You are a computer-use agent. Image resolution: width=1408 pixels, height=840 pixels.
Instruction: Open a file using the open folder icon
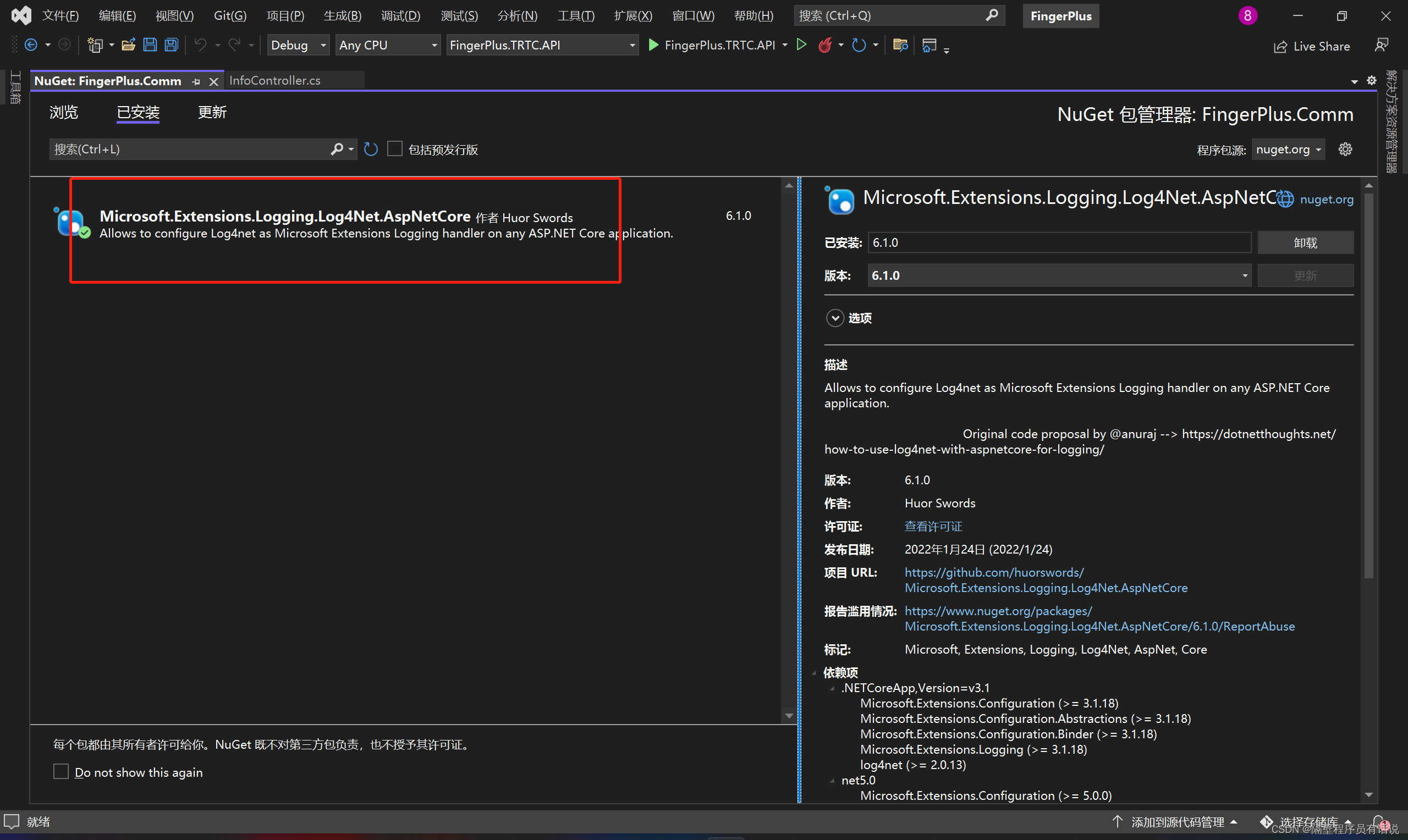click(x=129, y=45)
